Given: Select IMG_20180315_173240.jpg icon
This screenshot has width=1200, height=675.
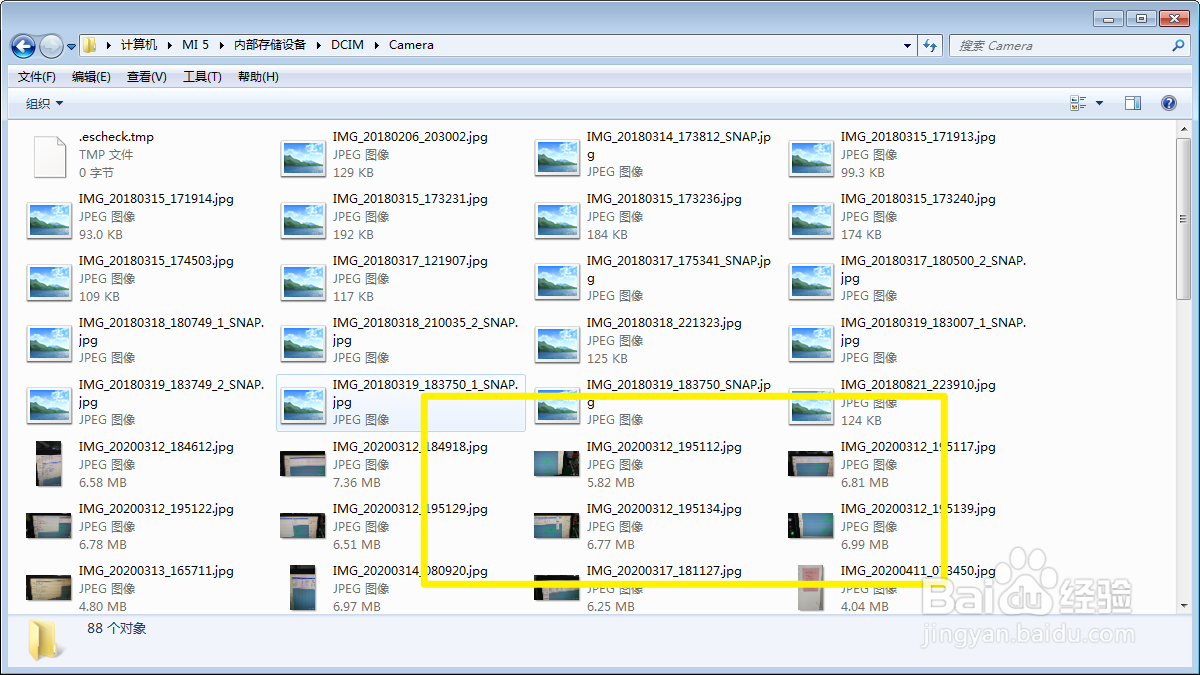Looking at the screenshot, I should (x=811, y=220).
